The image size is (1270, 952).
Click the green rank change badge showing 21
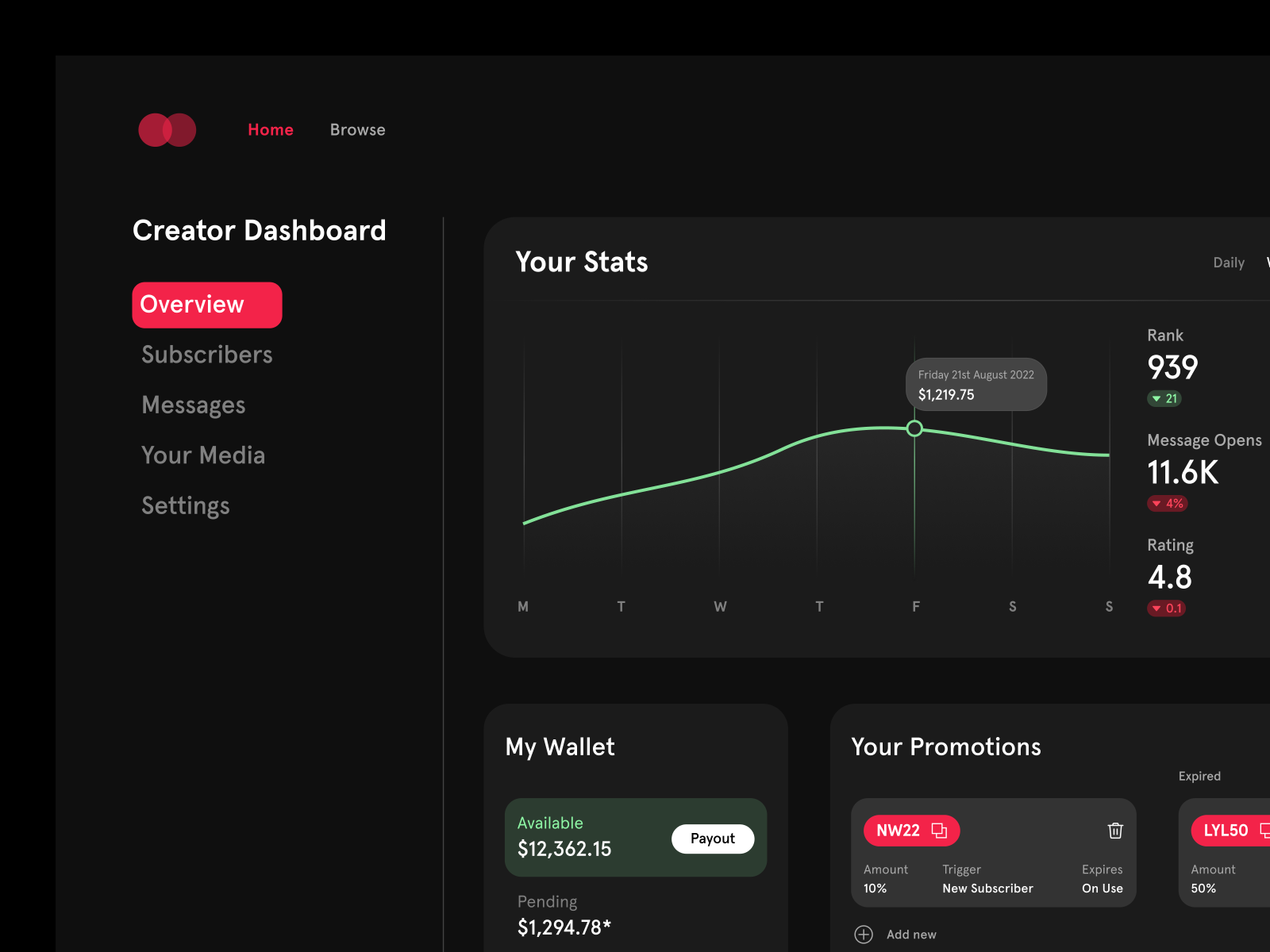[x=1164, y=399]
